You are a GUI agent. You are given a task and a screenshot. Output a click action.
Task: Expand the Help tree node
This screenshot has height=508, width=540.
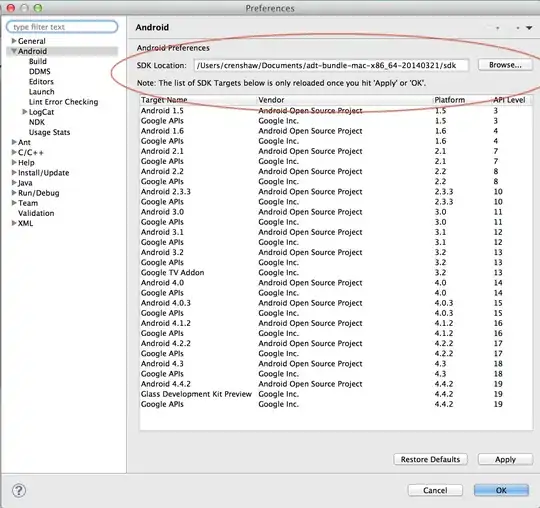point(14,163)
